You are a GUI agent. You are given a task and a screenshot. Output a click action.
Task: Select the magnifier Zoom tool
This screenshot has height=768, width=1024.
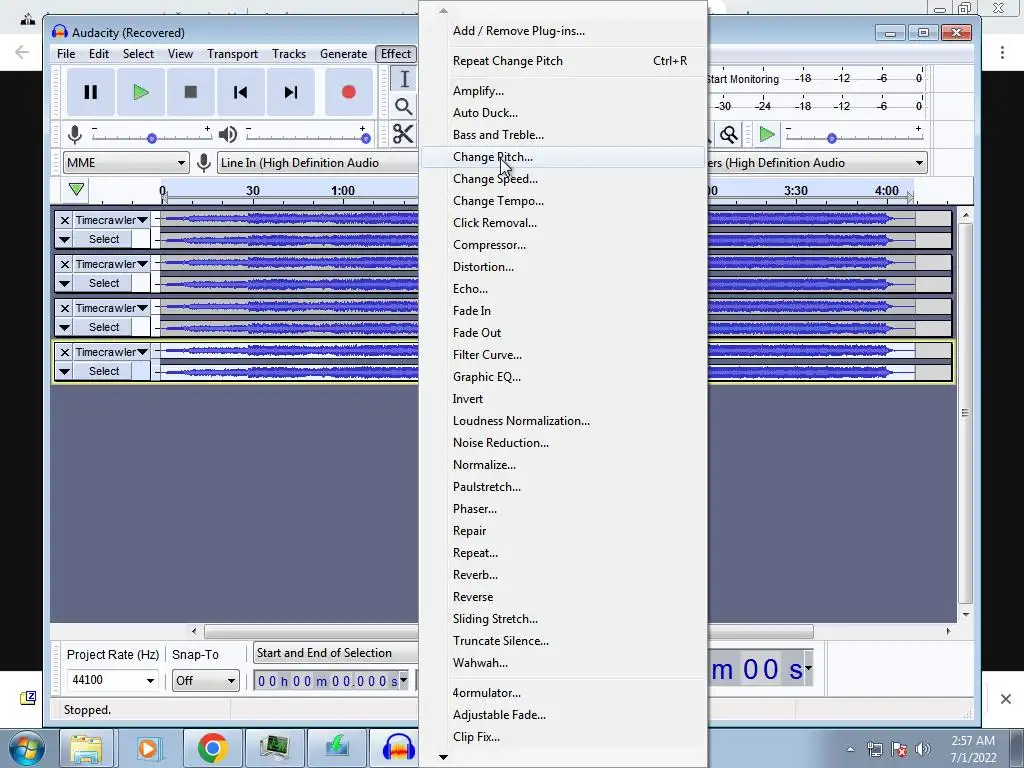pyautogui.click(x=404, y=106)
